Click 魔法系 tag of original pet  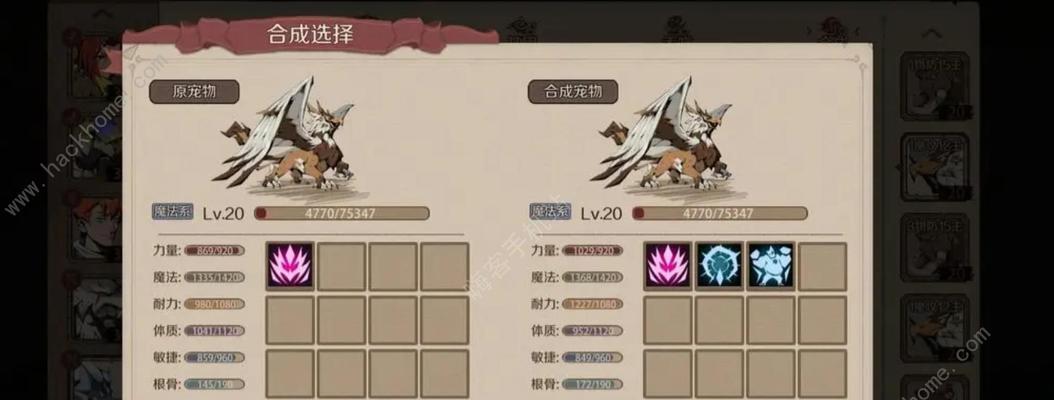pyautogui.click(x=173, y=212)
